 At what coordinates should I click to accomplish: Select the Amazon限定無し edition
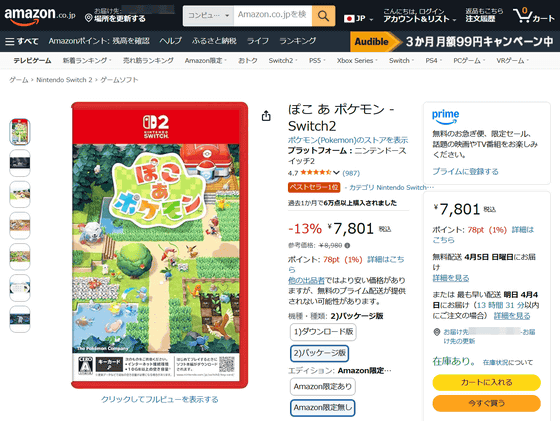pos(322,407)
